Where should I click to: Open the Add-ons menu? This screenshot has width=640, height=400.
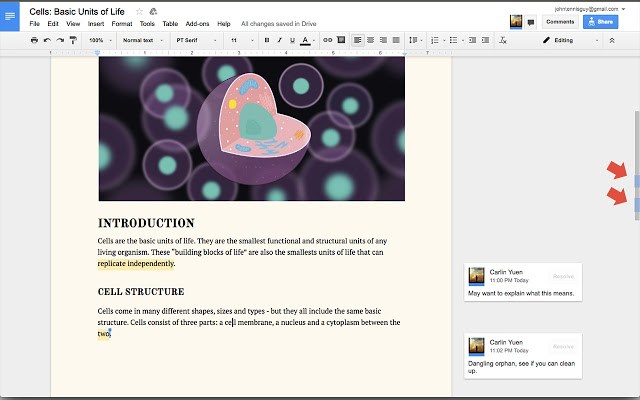click(197, 23)
